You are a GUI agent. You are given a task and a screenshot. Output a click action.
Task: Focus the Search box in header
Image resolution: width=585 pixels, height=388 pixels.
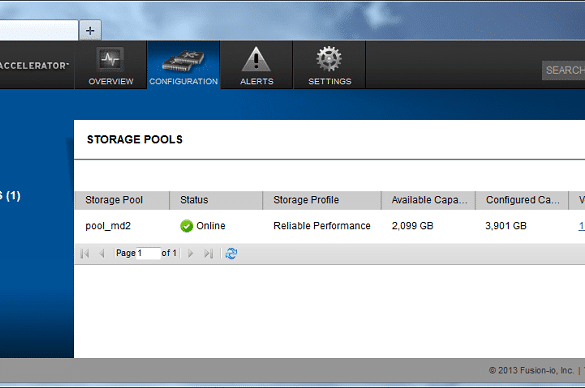pos(563,70)
